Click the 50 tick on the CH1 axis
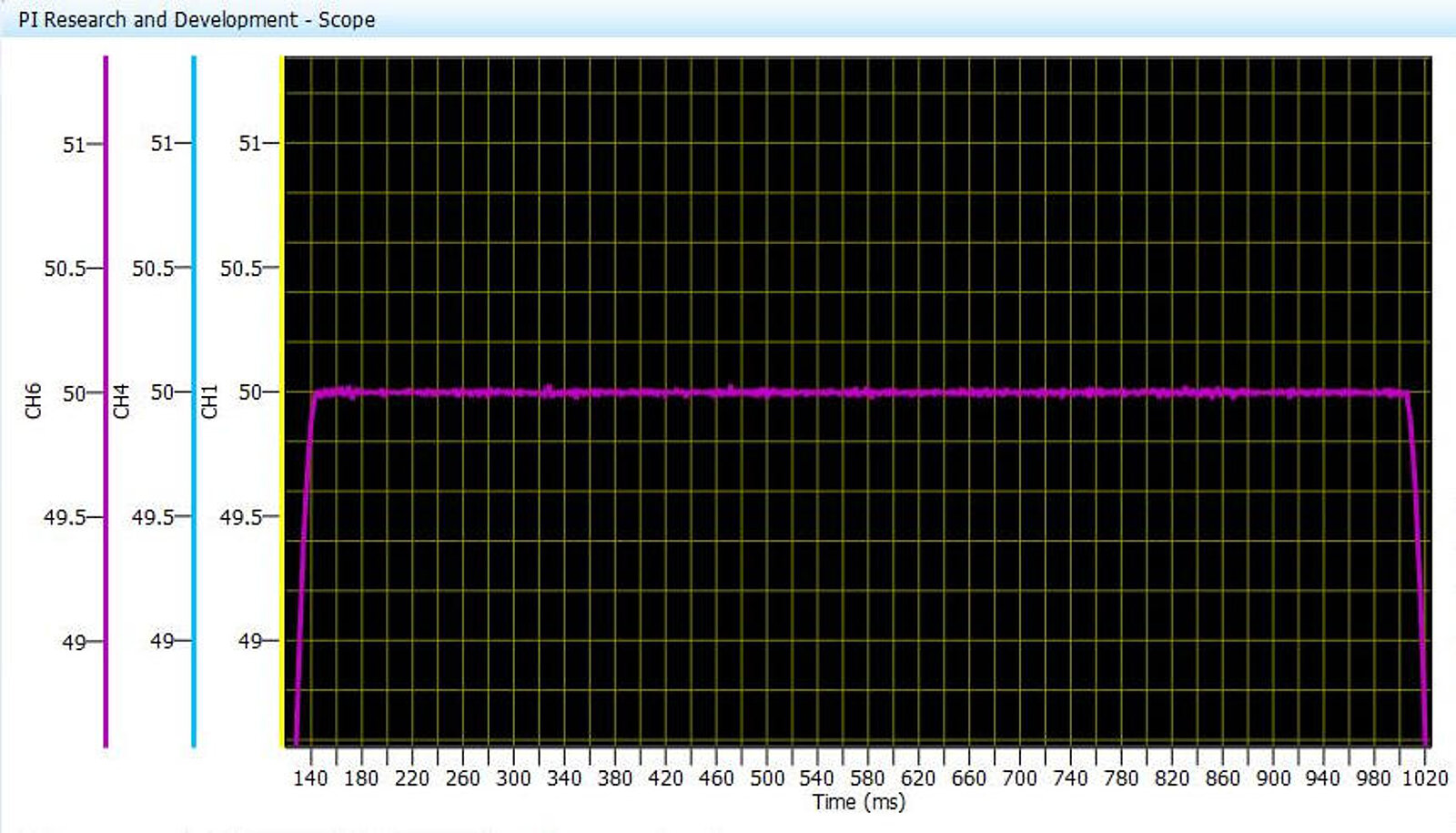This screenshot has width=1456, height=833. click(x=250, y=392)
